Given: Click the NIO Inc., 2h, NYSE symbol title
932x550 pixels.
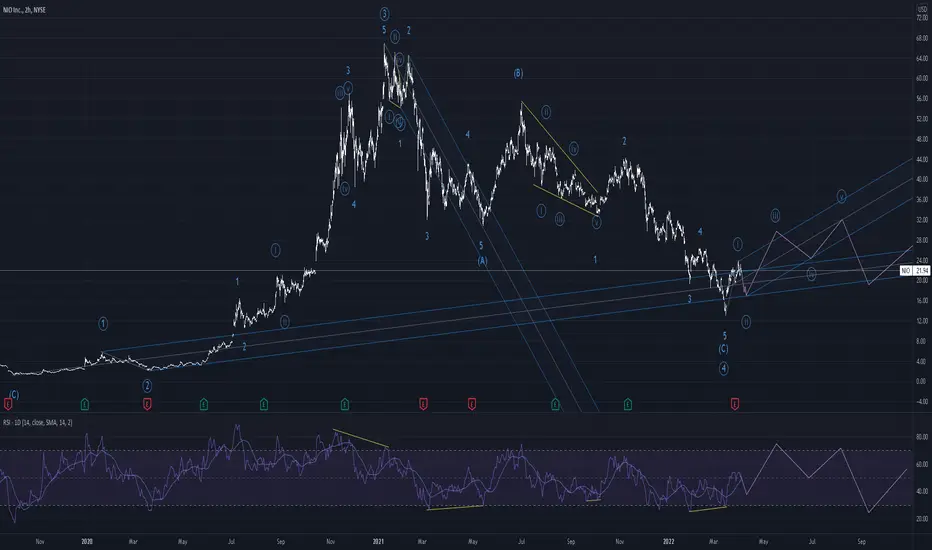Looking at the screenshot, I should [x=24, y=10].
